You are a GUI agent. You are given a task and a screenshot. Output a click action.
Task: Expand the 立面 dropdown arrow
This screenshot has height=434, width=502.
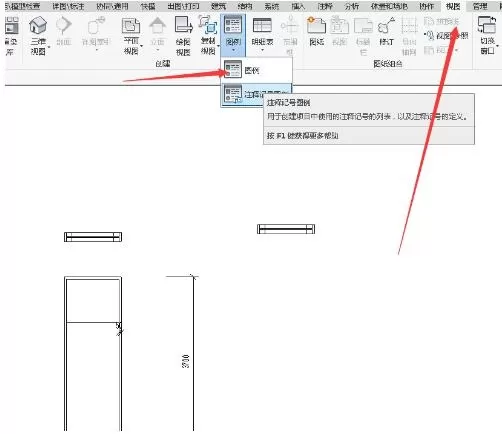pos(157,51)
